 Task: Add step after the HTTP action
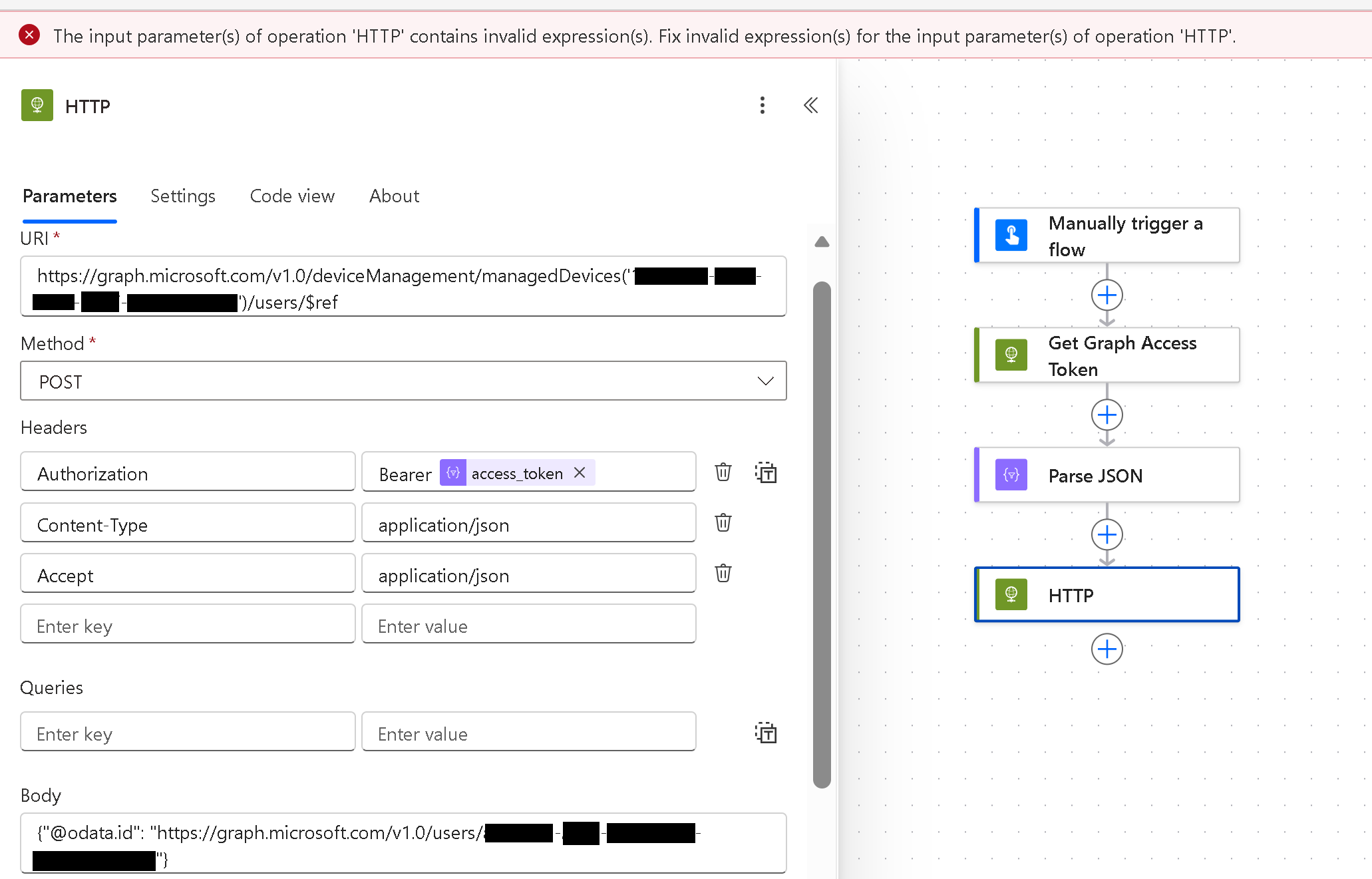tap(1107, 649)
